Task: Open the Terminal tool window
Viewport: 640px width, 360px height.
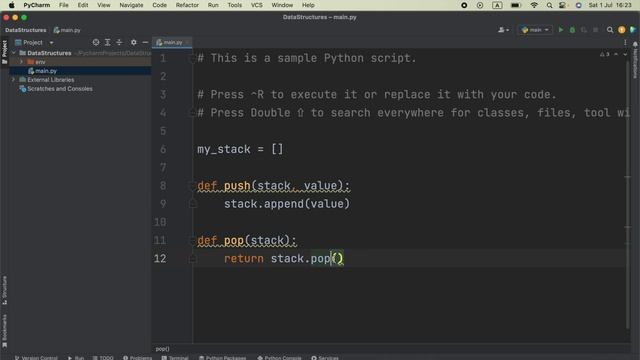Action: 175,358
